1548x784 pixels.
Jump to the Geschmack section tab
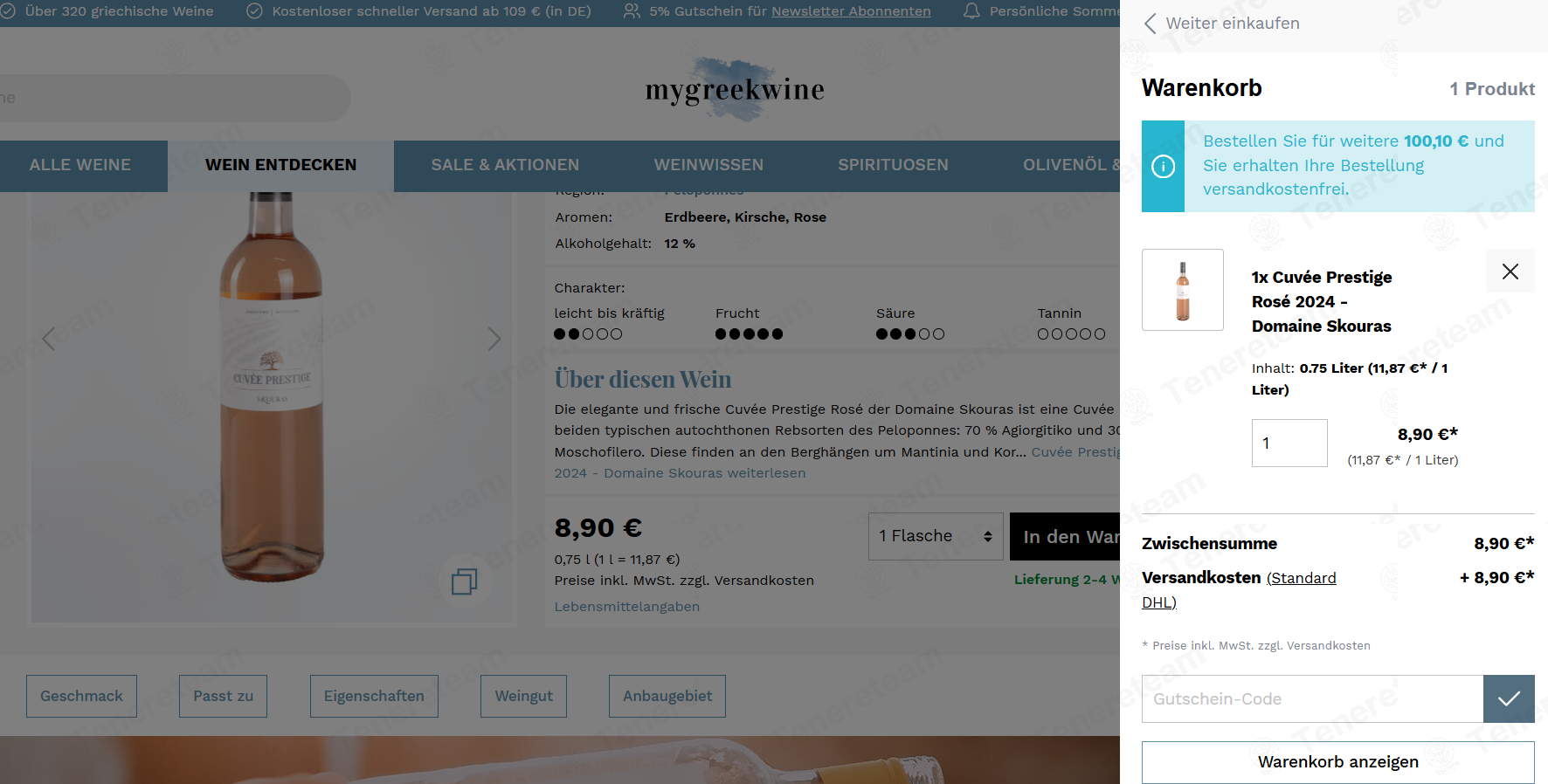81,696
